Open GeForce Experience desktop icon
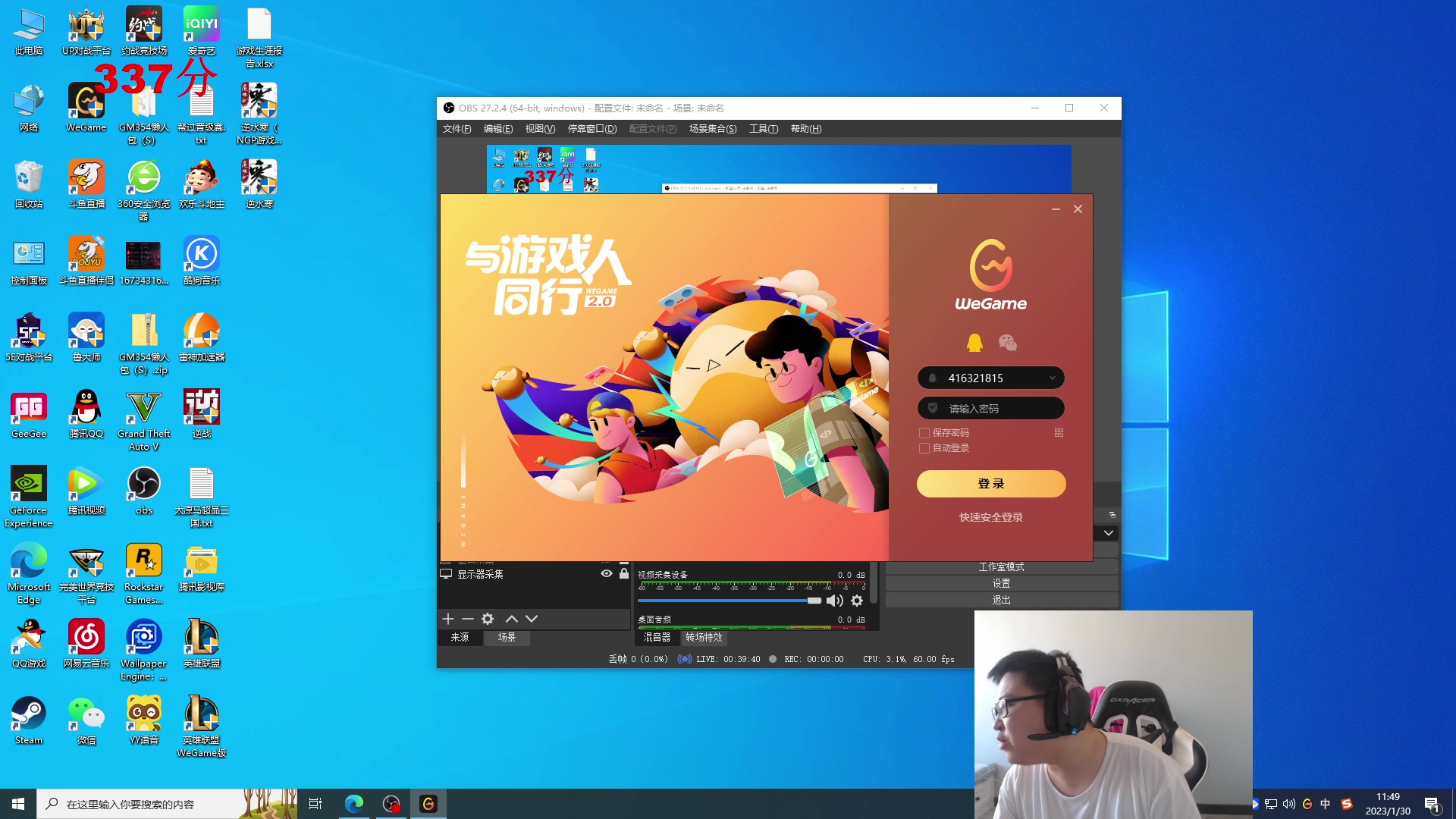Viewport: 1456px width, 819px height. click(29, 497)
